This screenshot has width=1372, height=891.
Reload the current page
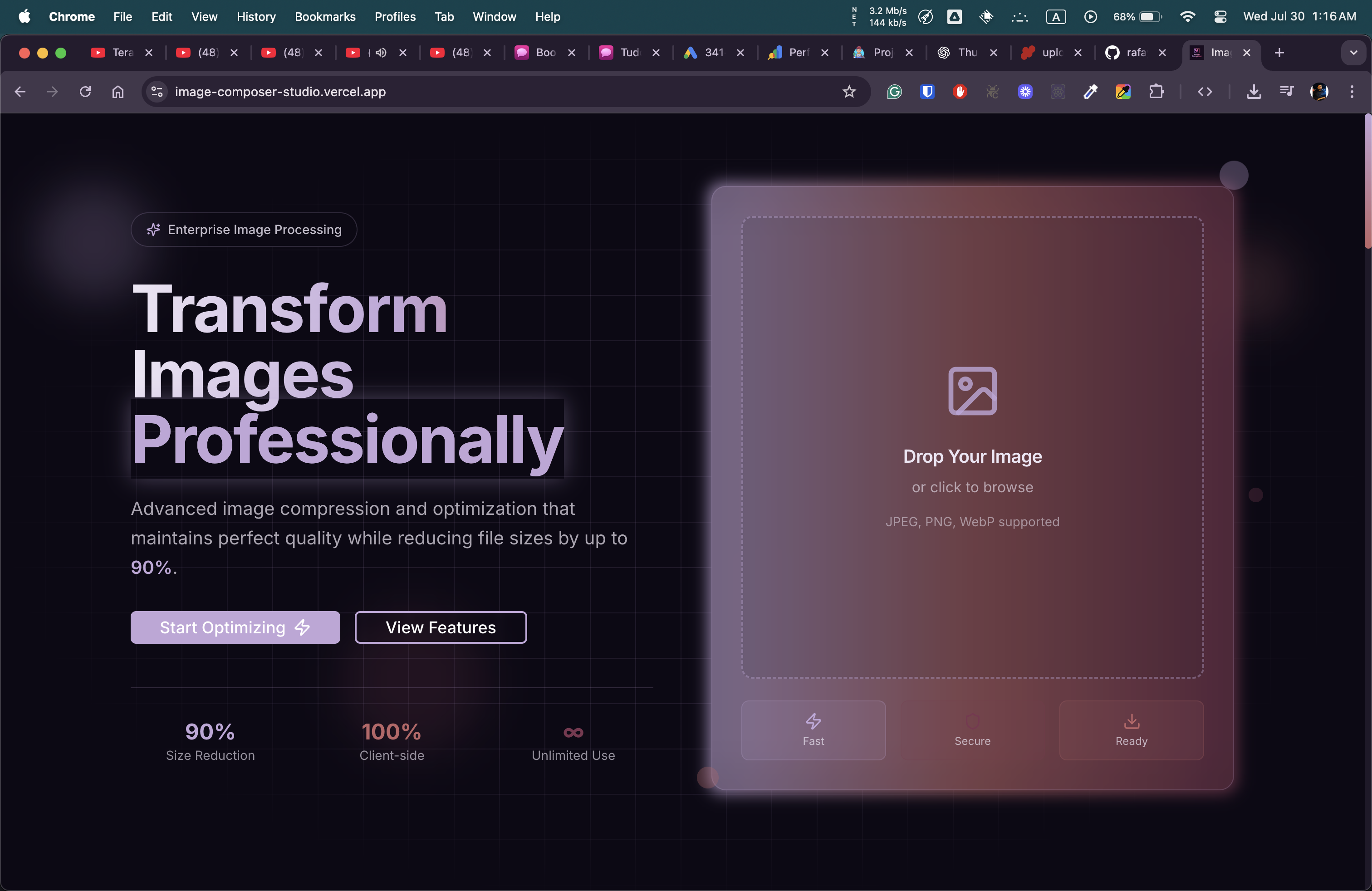click(85, 92)
